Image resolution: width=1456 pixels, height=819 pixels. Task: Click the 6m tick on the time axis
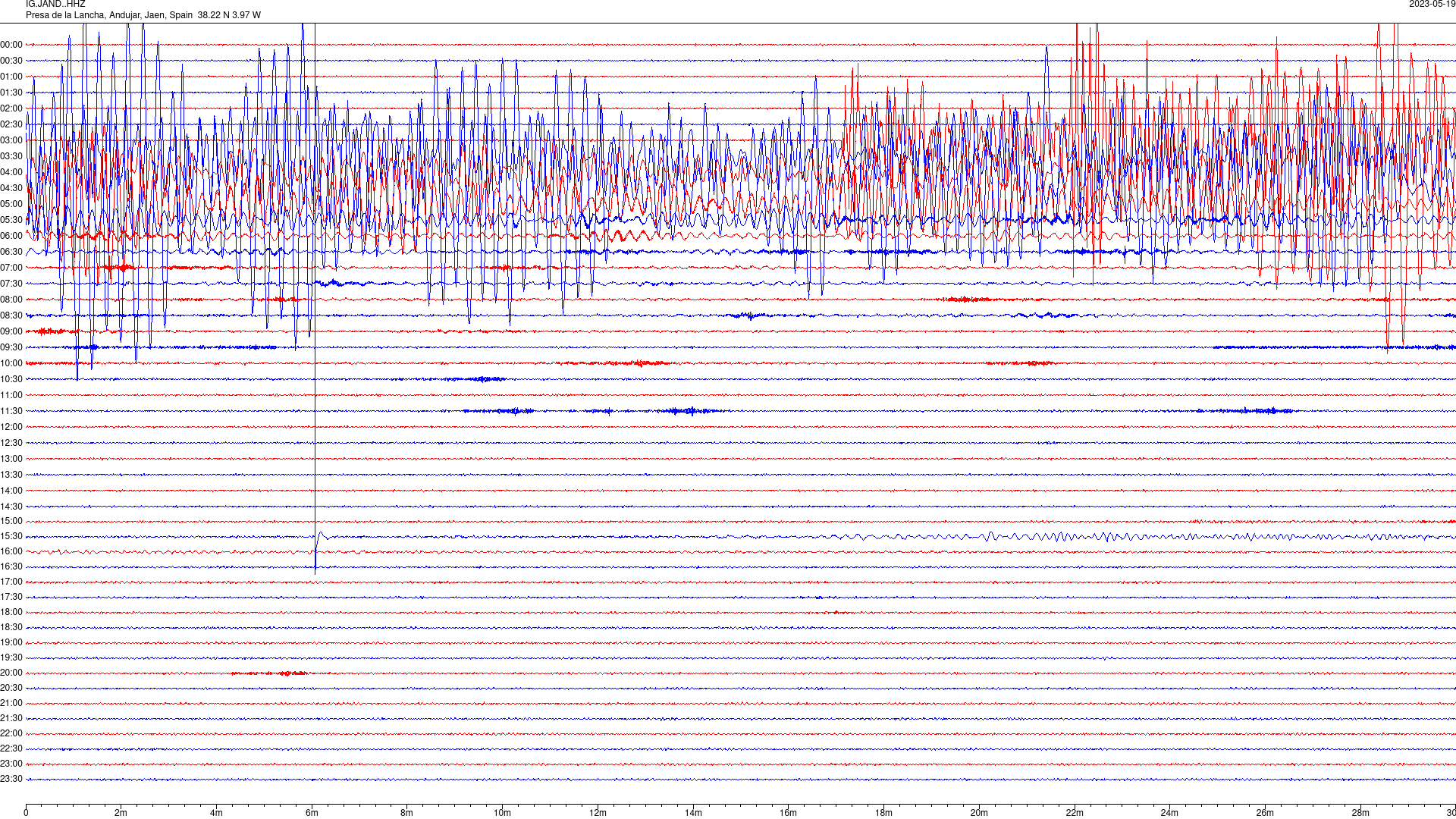(x=312, y=813)
